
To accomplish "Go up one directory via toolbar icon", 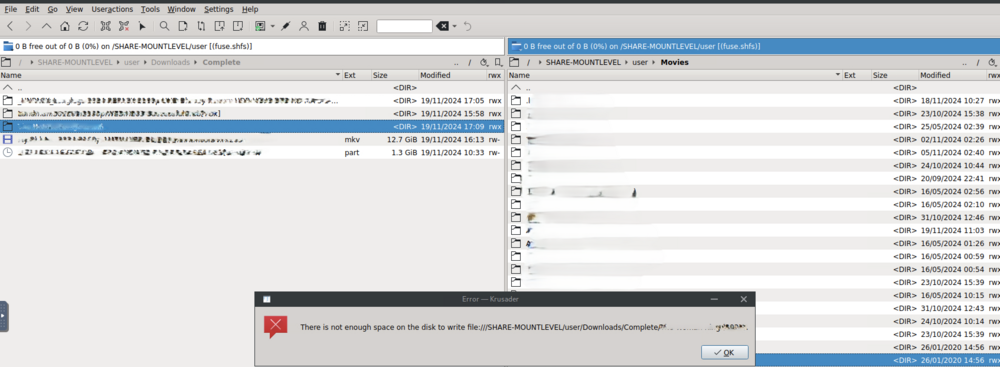I will 47,26.
